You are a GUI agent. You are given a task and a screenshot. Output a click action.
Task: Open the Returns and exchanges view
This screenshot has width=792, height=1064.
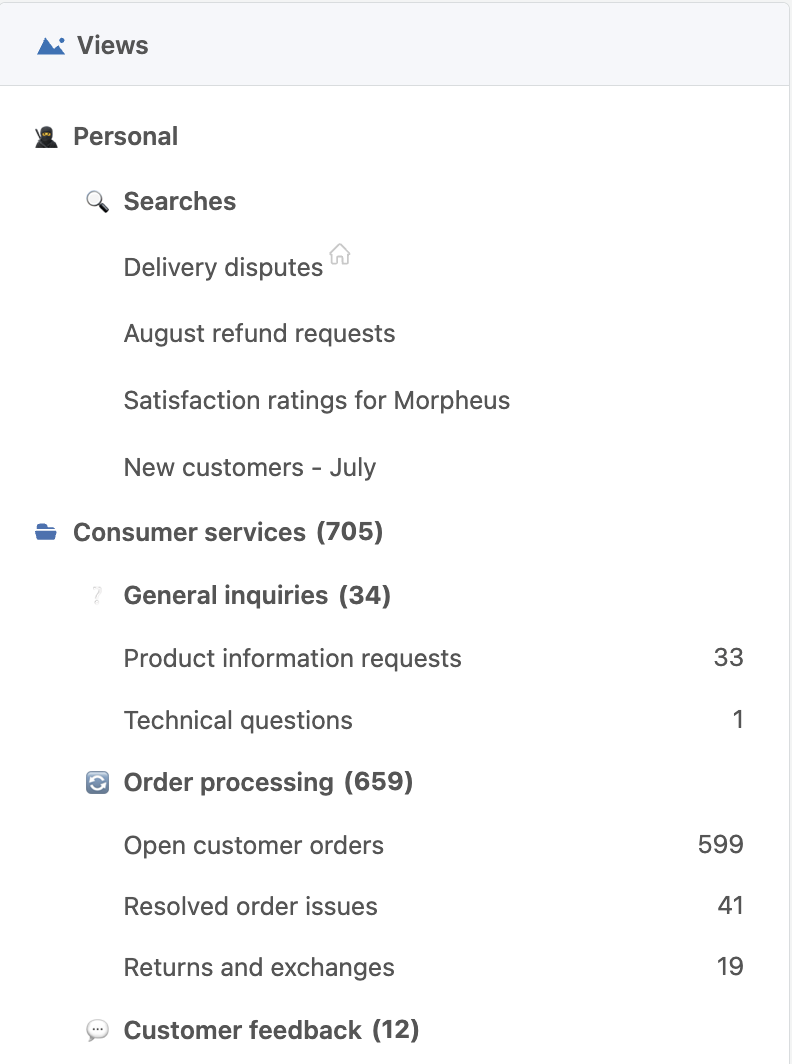tap(433, 968)
